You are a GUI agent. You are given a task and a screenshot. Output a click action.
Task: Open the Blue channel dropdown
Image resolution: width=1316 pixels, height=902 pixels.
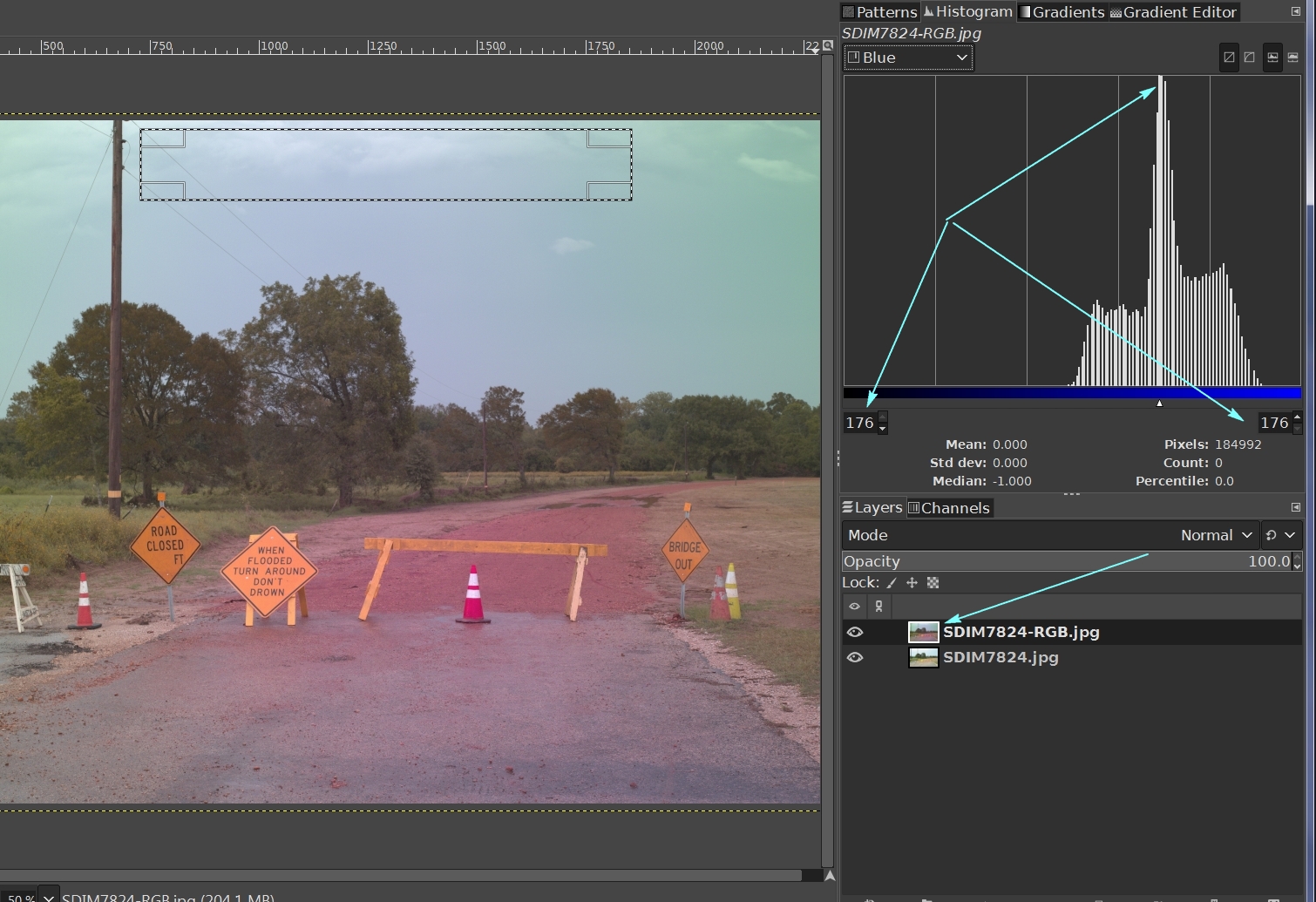tap(908, 58)
